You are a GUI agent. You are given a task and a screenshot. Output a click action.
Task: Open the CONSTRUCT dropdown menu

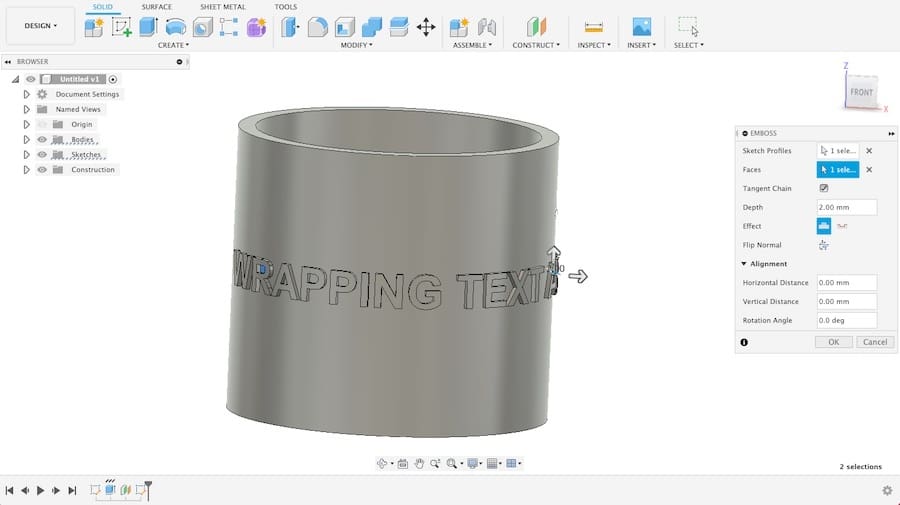click(536, 45)
